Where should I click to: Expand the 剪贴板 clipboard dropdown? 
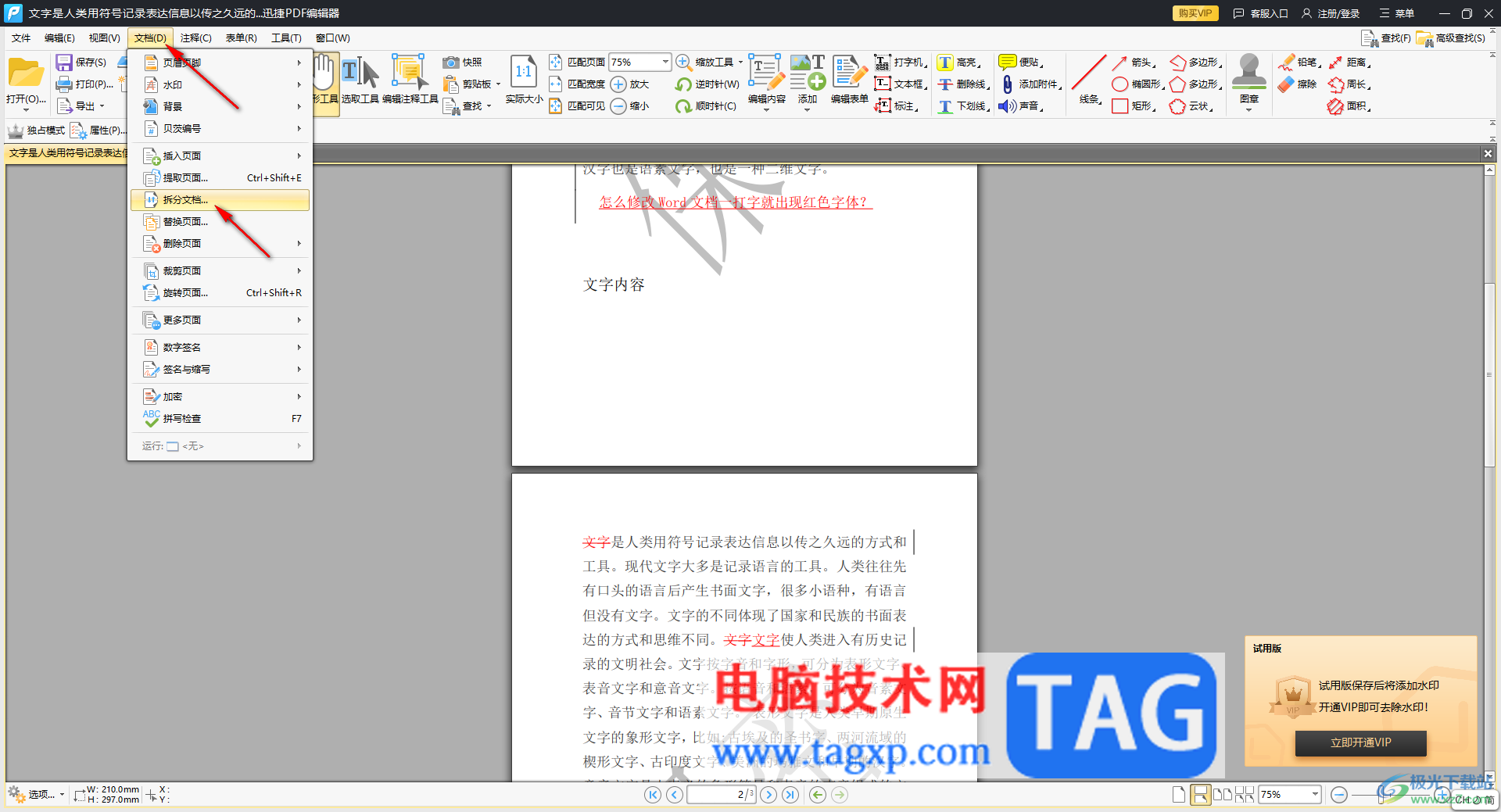[498, 84]
